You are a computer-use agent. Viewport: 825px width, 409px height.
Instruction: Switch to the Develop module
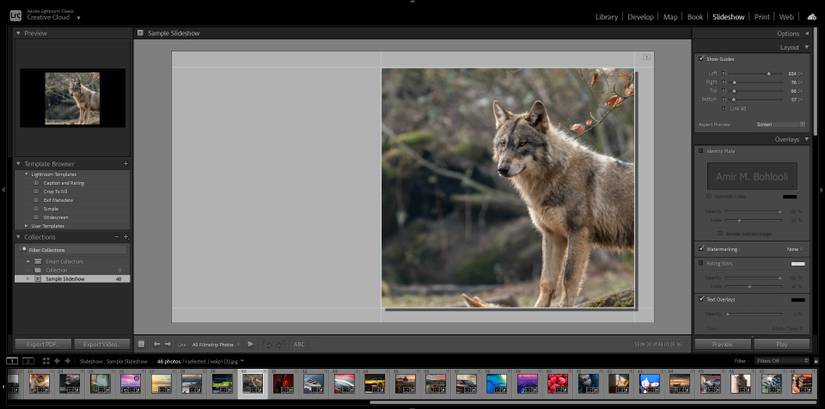[640, 17]
